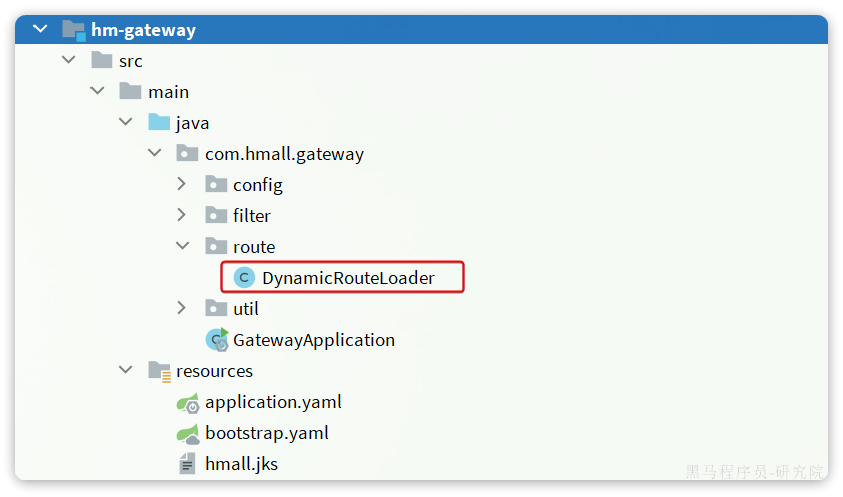Click the blue java source folder icon
The image size is (843, 497).
(x=159, y=123)
